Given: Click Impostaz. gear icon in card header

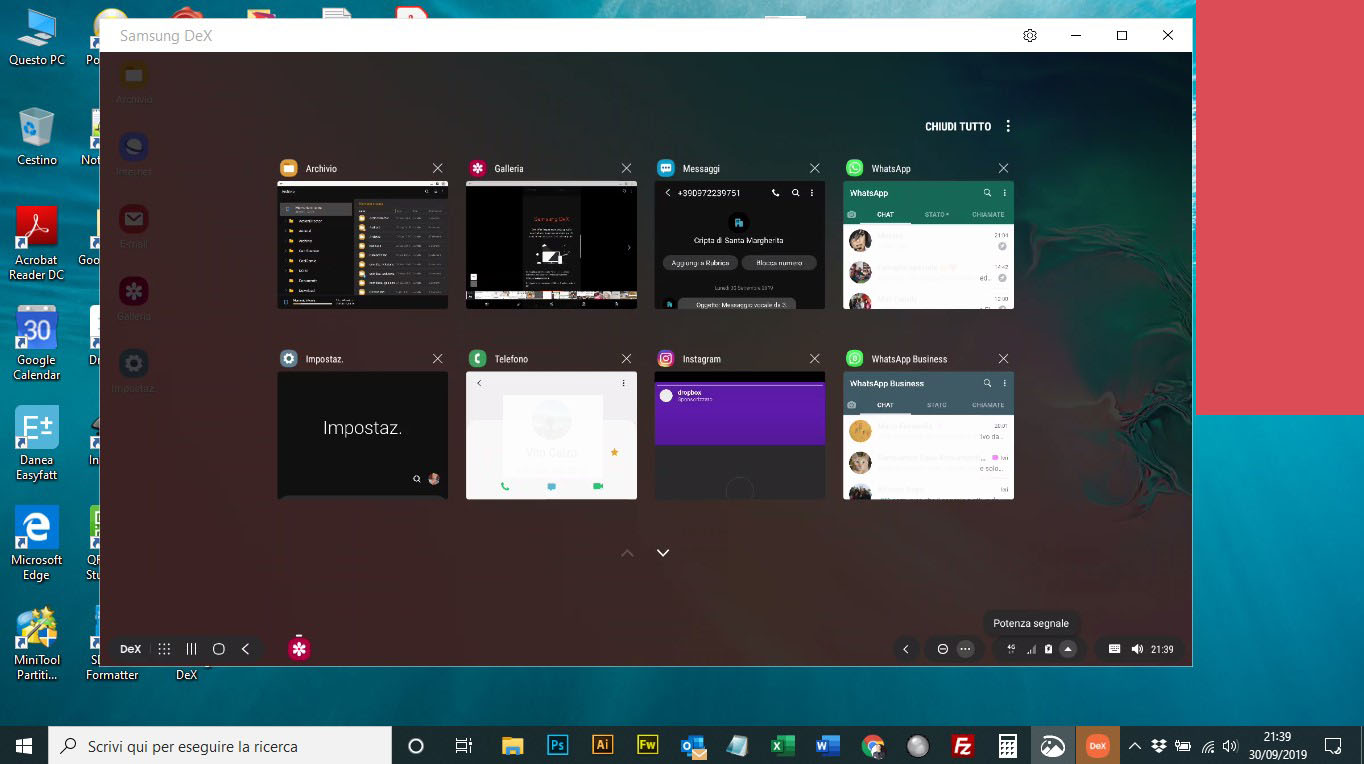Looking at the screenshot, I should click(288, 358).
